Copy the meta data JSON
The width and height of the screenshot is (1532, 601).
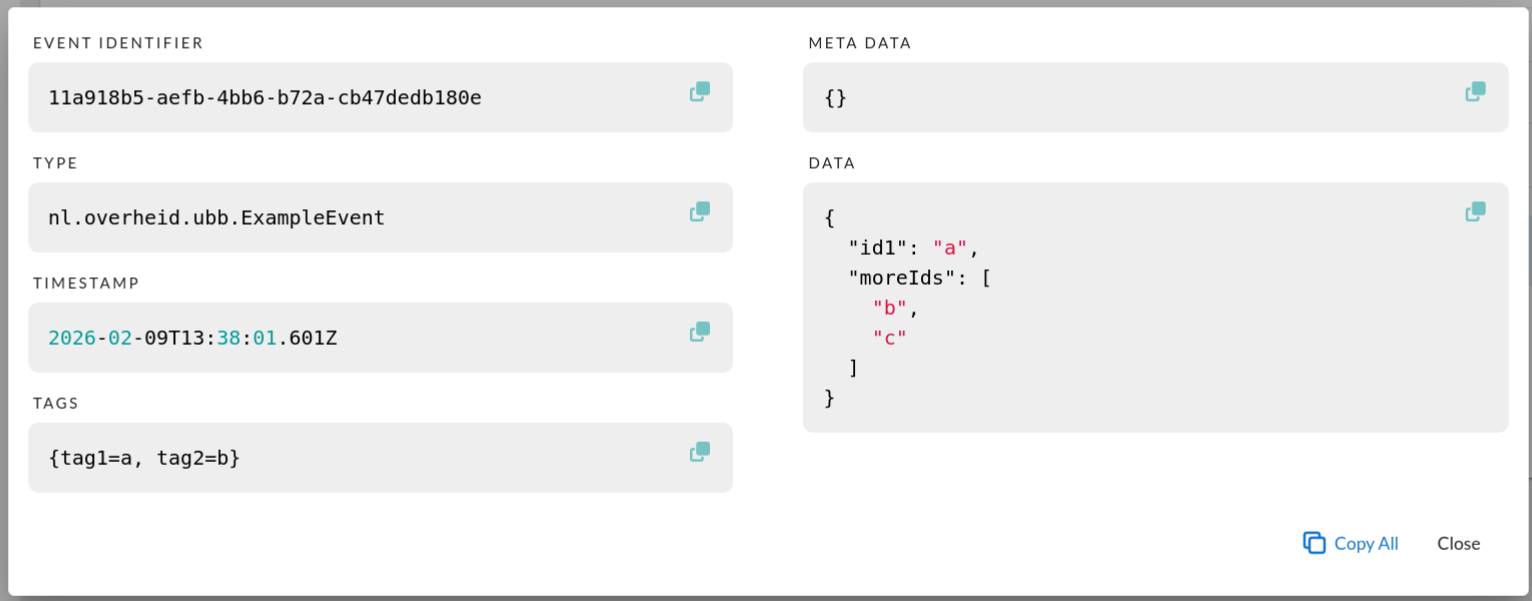(x=1475, y=92)
